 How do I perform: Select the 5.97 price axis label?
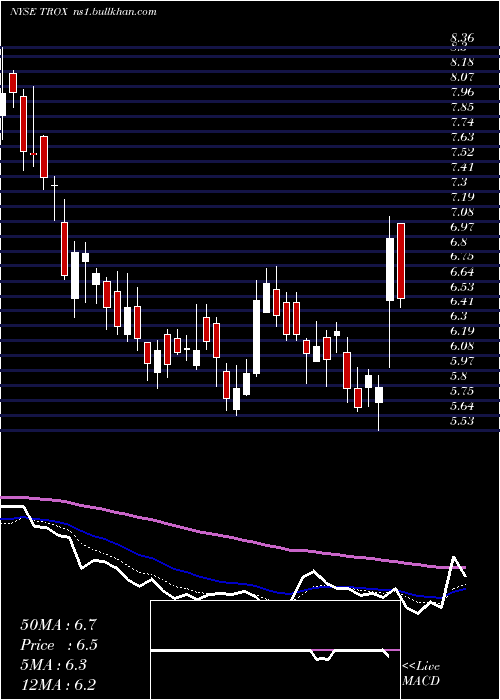462,361
